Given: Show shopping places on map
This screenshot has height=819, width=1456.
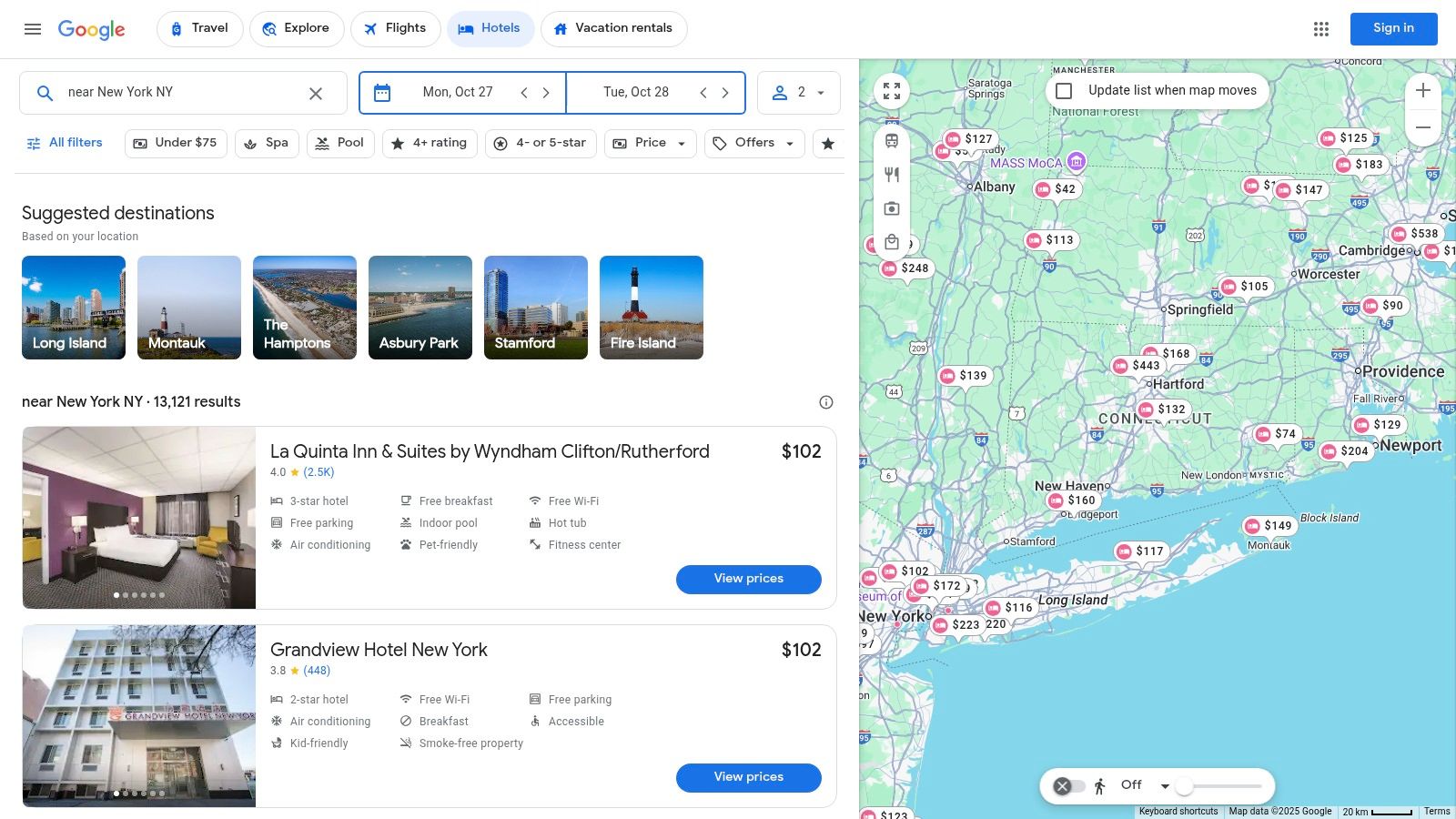Looking at the screenshot, I should coord(892,242).
